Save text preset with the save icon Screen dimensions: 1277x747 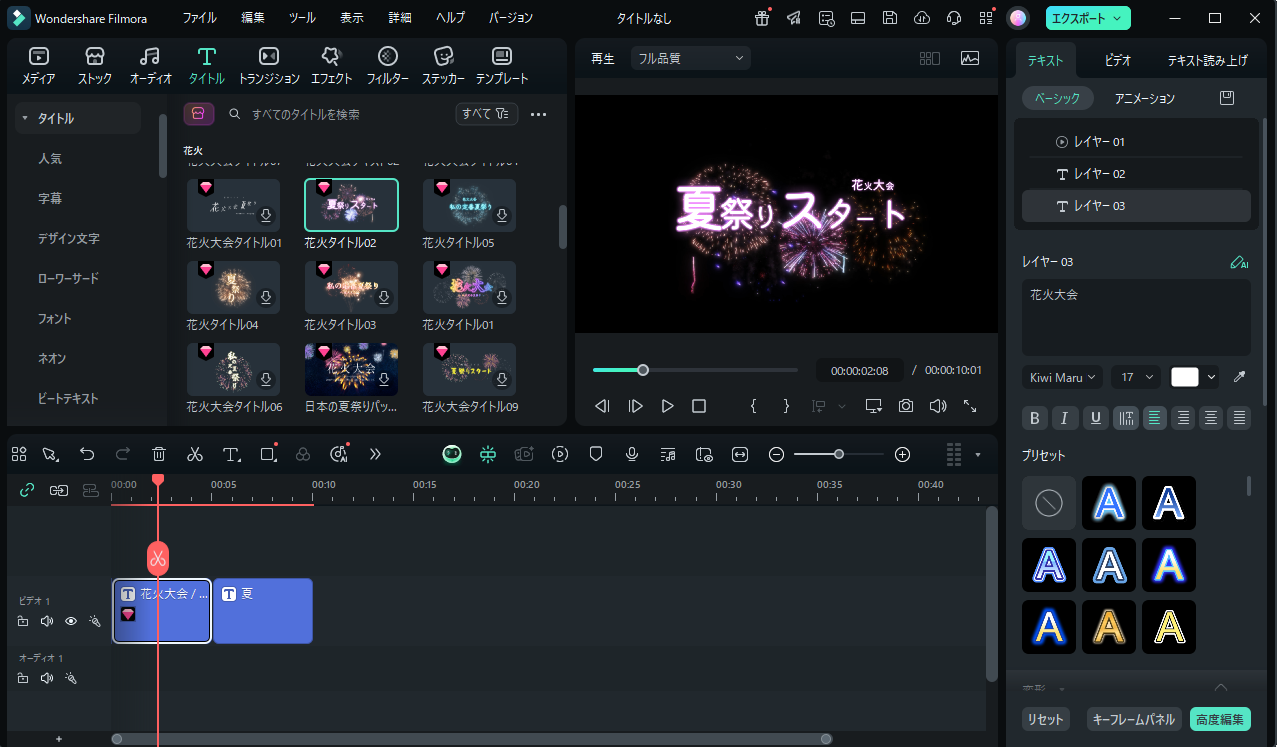tap(1227, 98)
